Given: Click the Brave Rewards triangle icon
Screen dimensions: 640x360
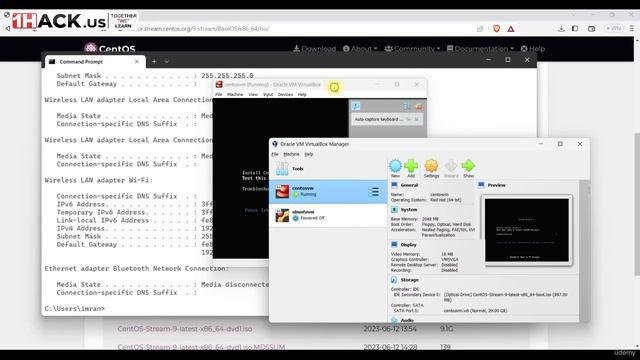Looking at the screenshot, I should 511,29.
